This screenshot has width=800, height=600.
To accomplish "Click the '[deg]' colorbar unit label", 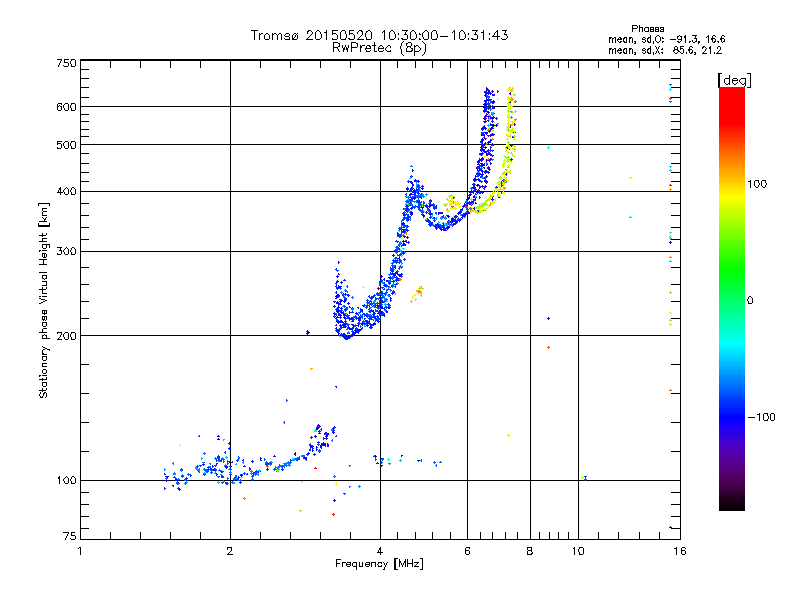I will pyautogui.click(x=734, y=80).
